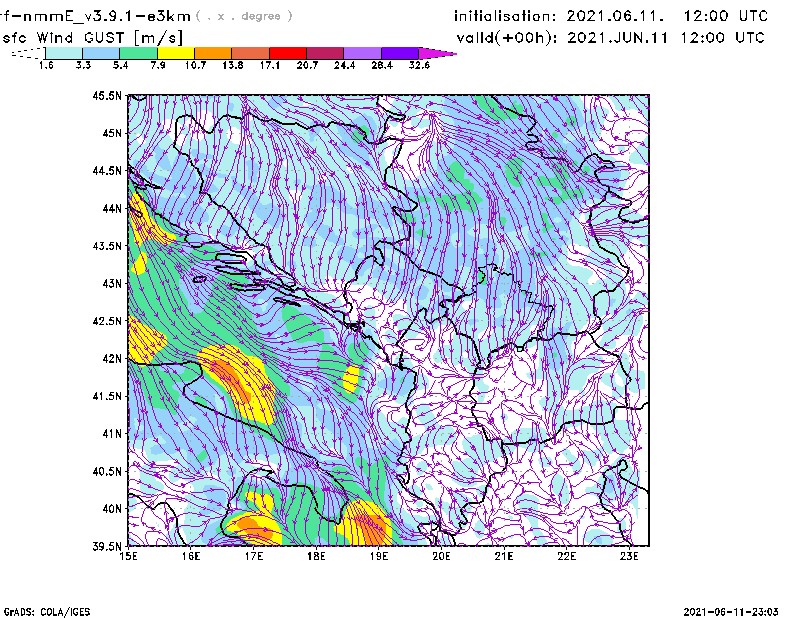This screenshot has height=618, width=800.
Task: Click the legend value 1.6
Action: tap(46, 65)
